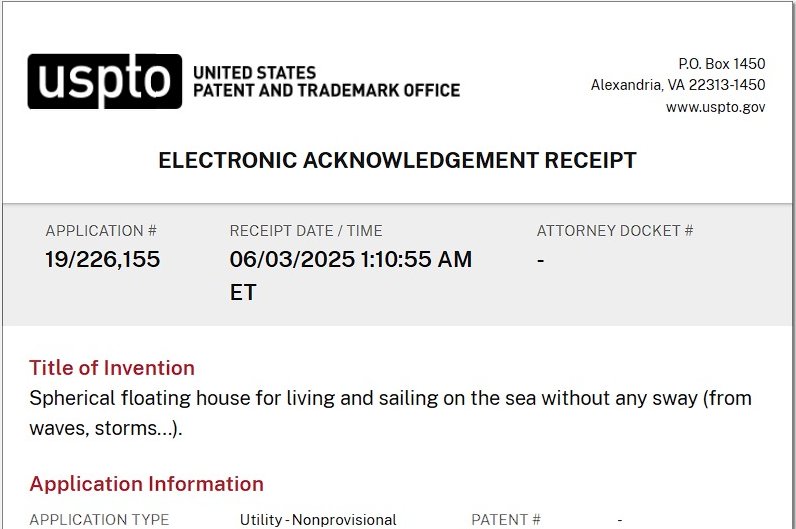This screenshot has width=796, height=529.
Task: Open the www.uspto.gov link
Action: point(715,107)
